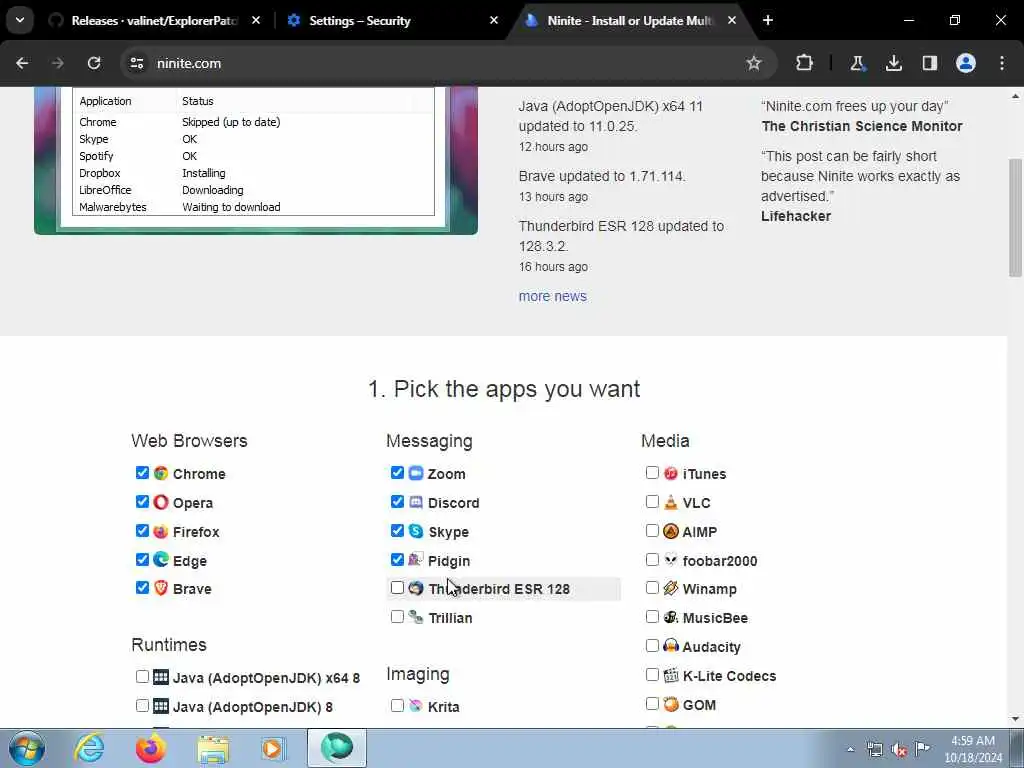Reload the ninite.com page

[94, 63]
